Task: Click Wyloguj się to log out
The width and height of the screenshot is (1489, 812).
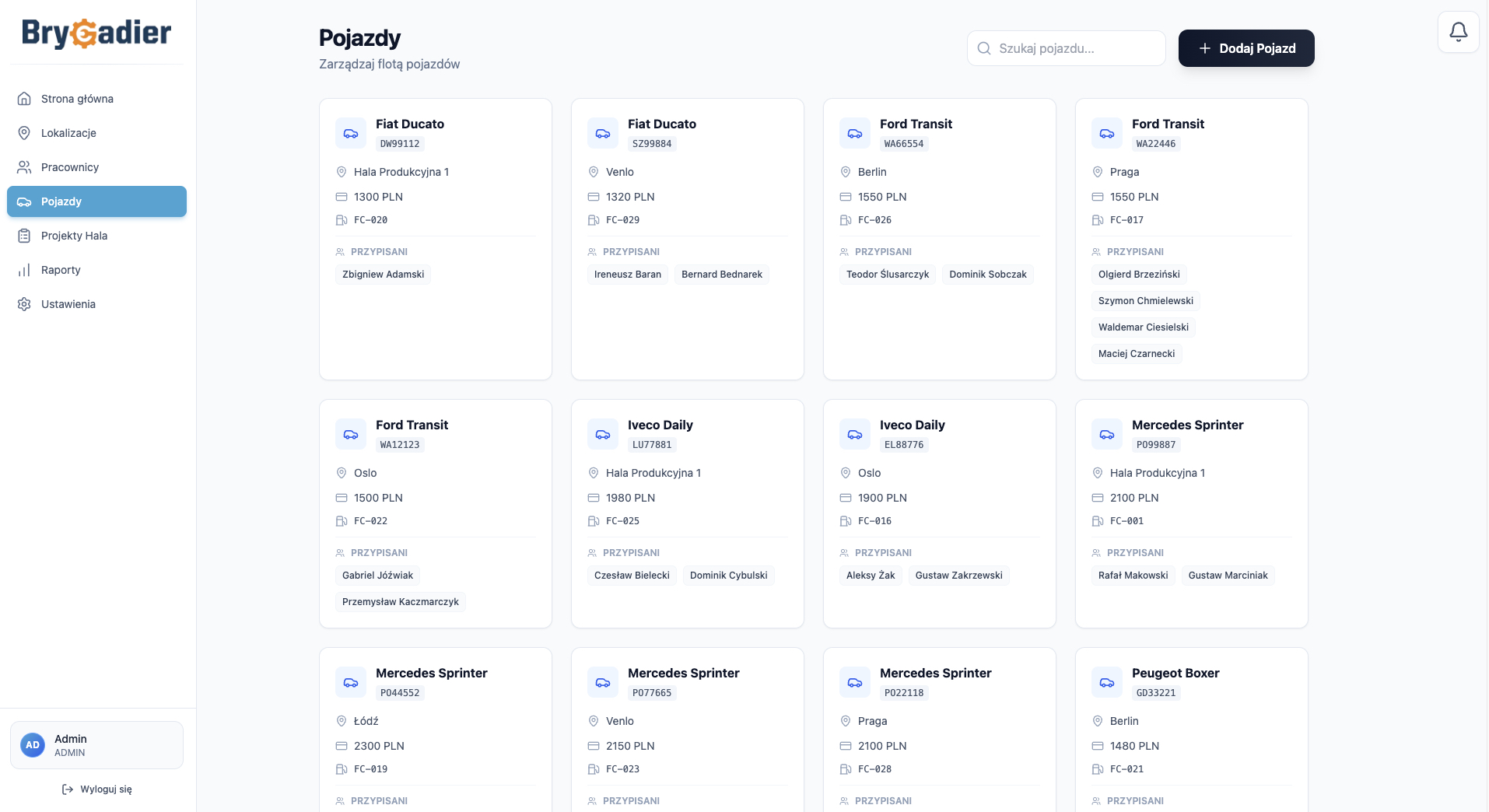Action: [96, 789]
